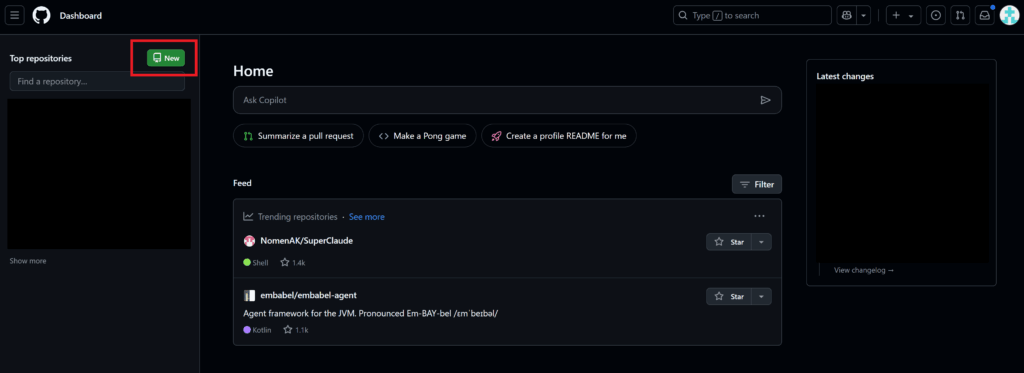
Task: Star the NomenAK/SuperClaude repository
Action: 729,242
